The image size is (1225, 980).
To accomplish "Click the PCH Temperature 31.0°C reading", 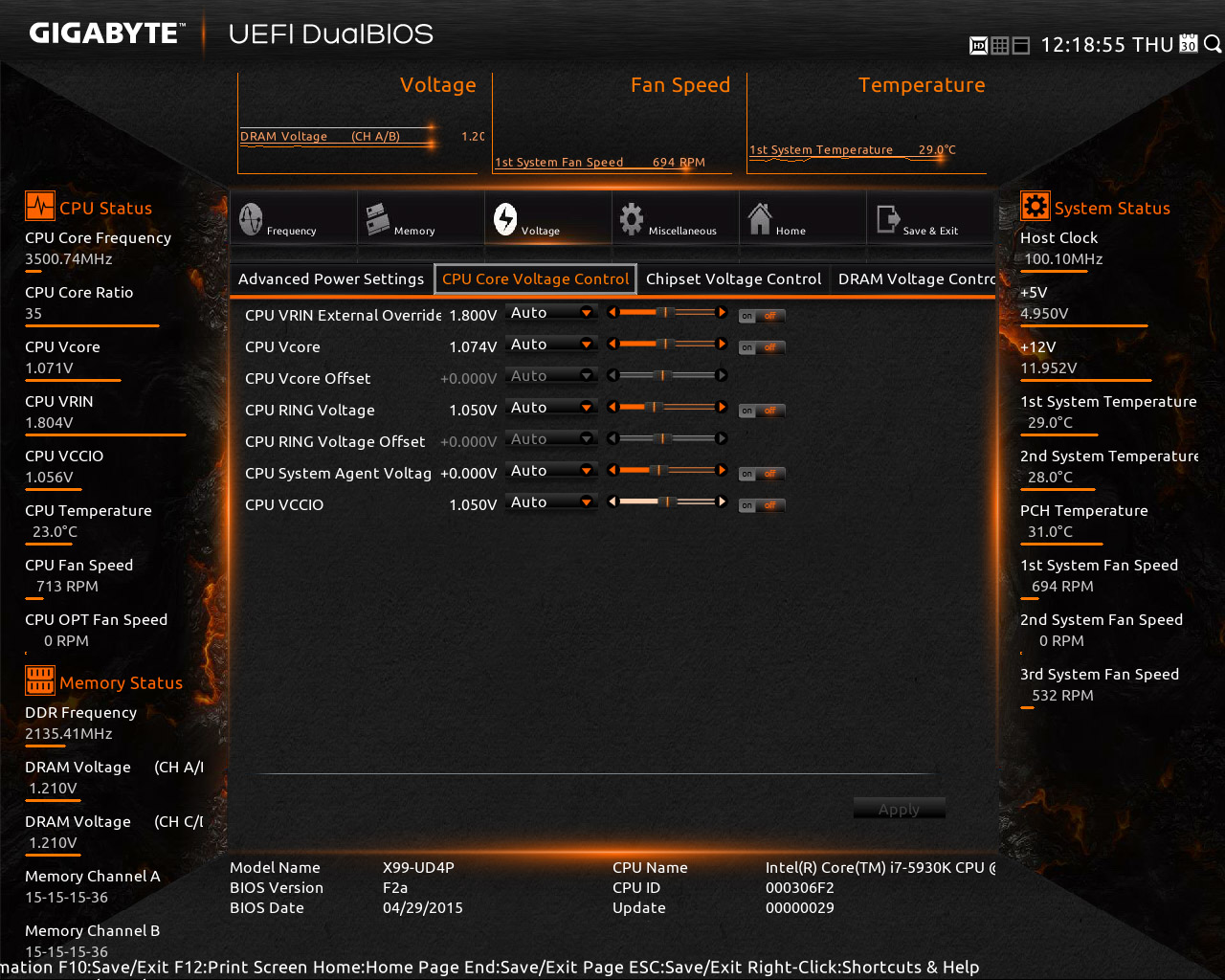I will [x=1050, y=532].
